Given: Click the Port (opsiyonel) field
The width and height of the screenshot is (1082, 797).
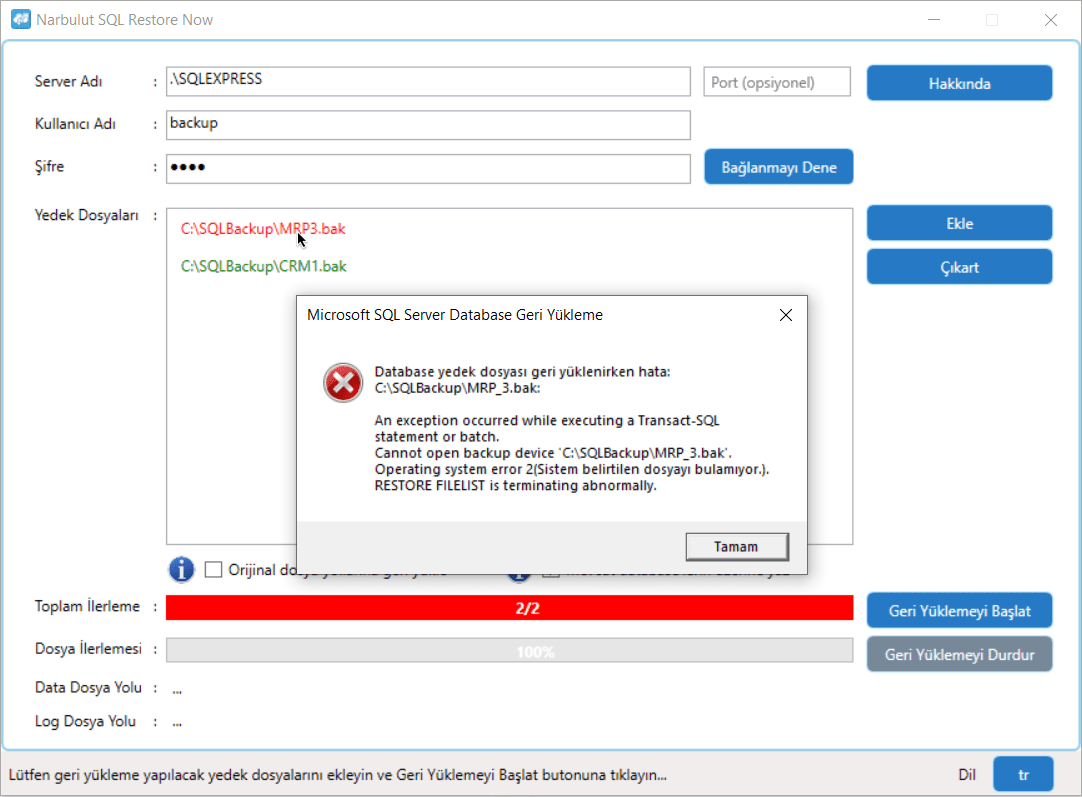Looking at the screenshot, I should pos(777,82).
